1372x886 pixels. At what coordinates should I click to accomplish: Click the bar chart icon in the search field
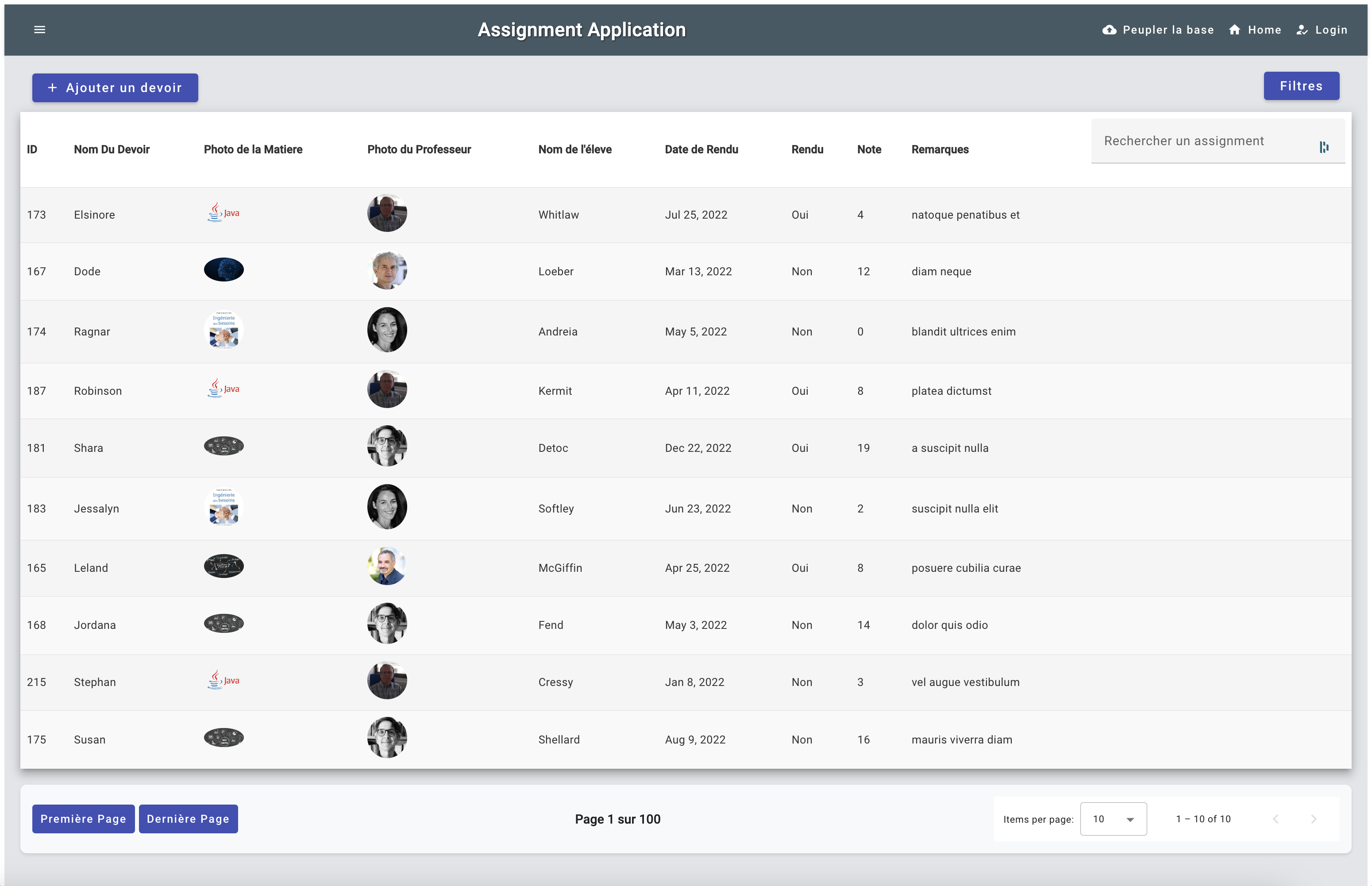click(1324, 147)
